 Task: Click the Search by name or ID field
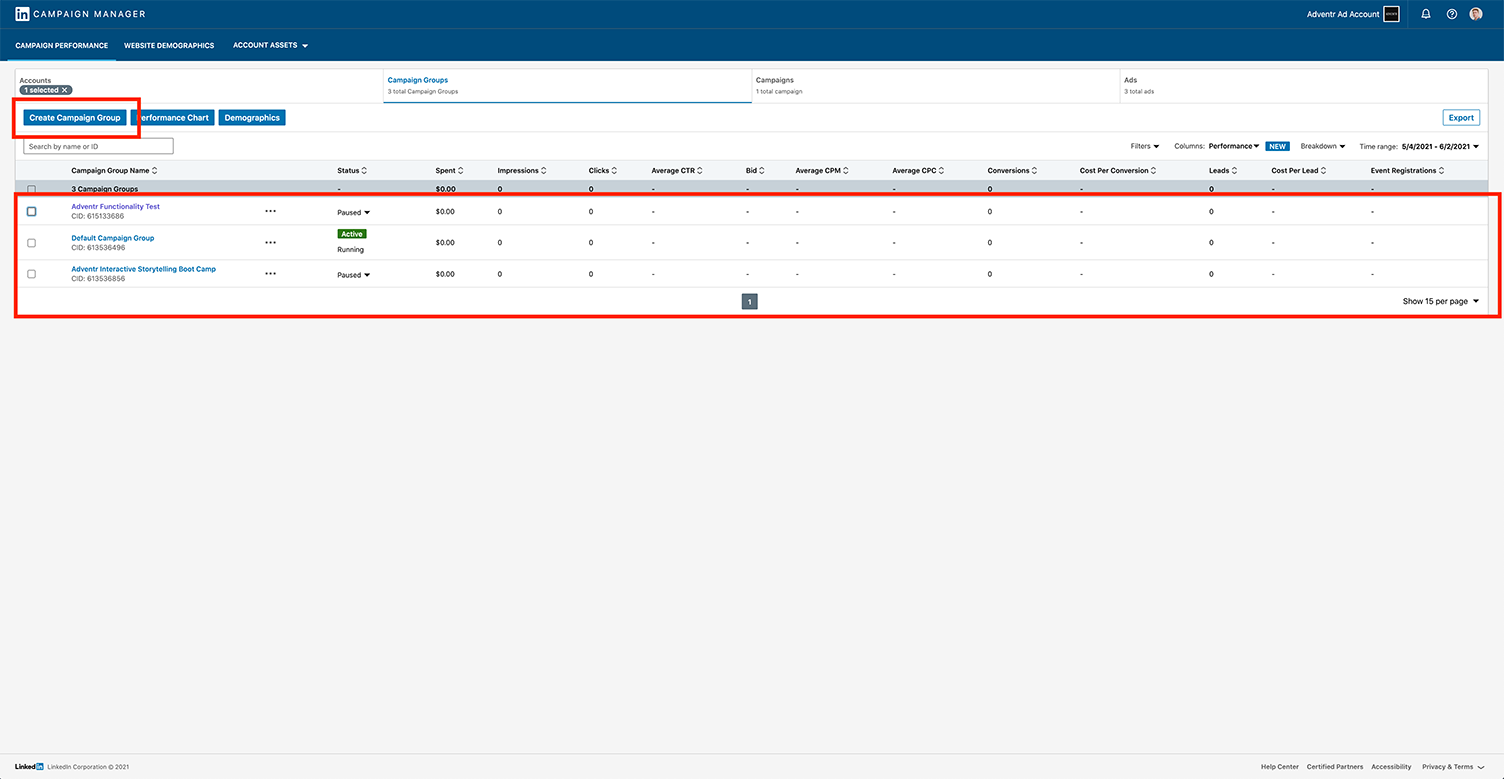click(x=98, y=146)
